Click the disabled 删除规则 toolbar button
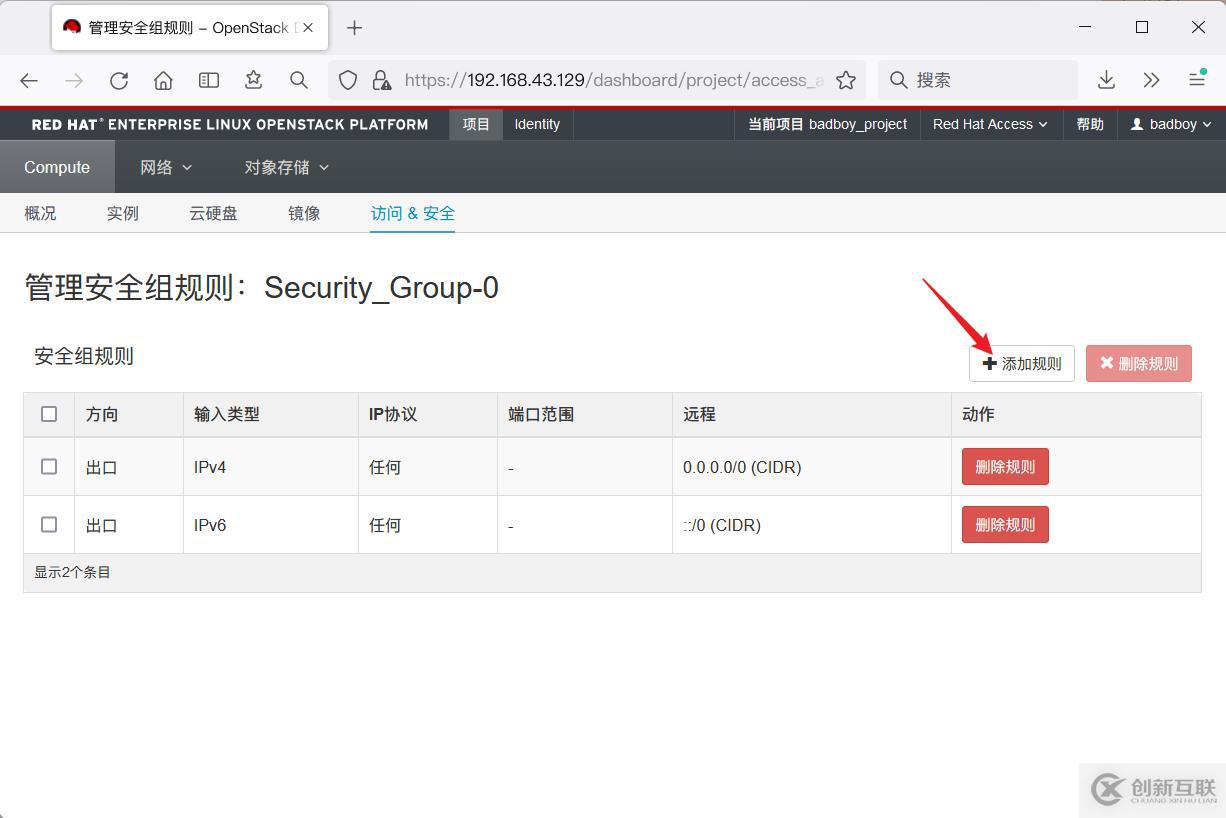The height and width of the screenshot is (818, 1226). [x=1139, y=363]
